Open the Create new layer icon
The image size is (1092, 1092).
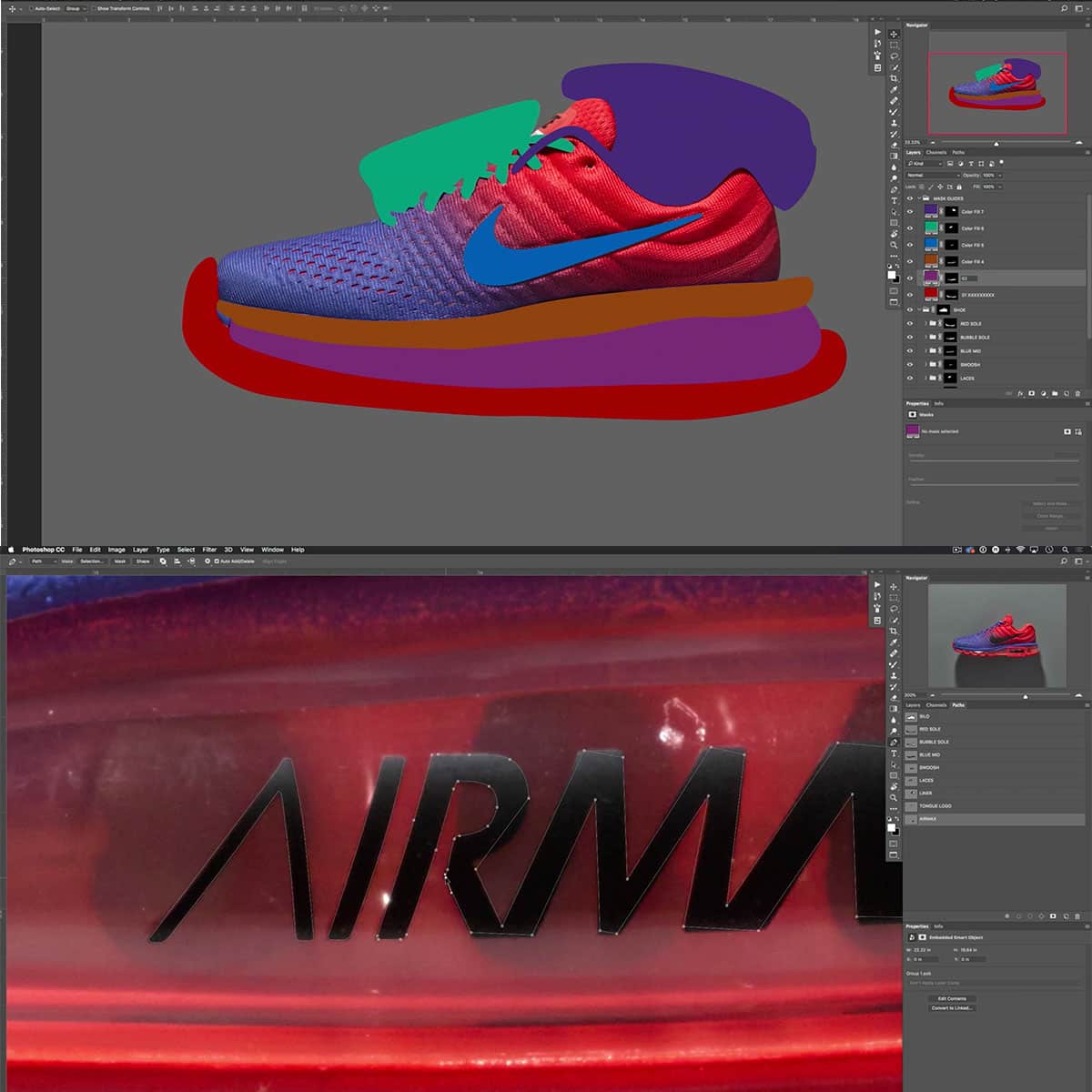coord(1066,394)
